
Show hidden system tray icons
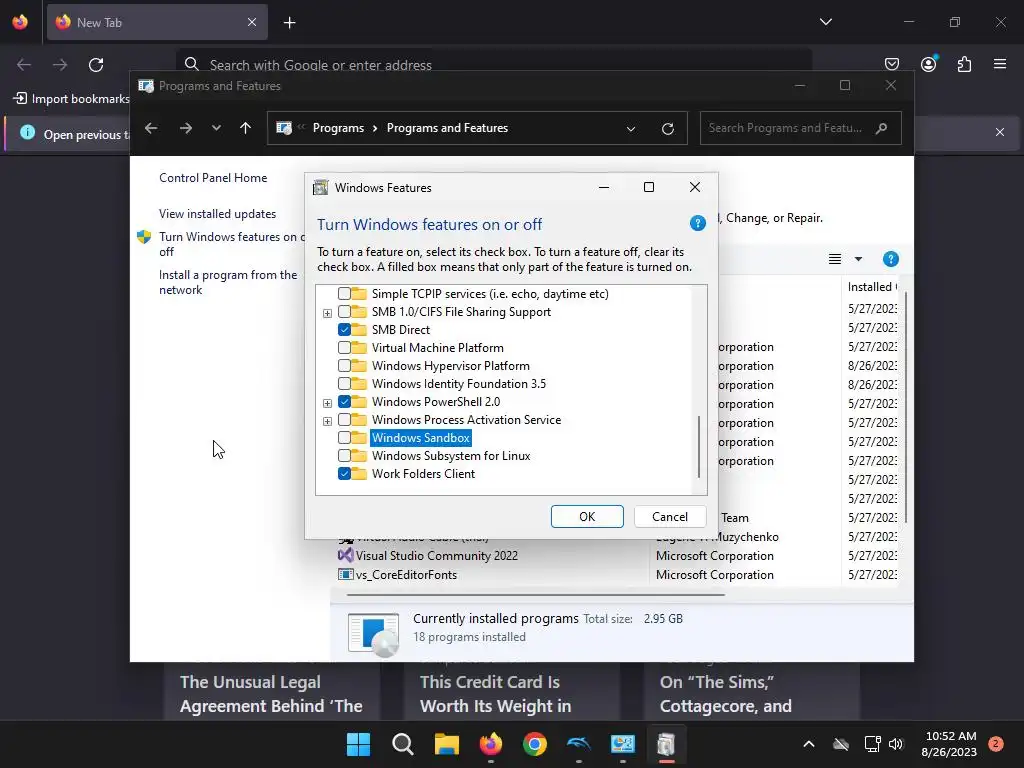click(x=808, y=744)
